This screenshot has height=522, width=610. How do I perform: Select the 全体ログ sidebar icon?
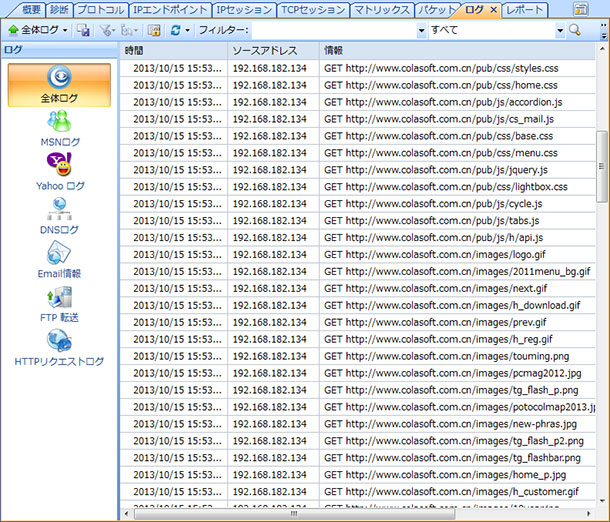[x=58, y=85]
